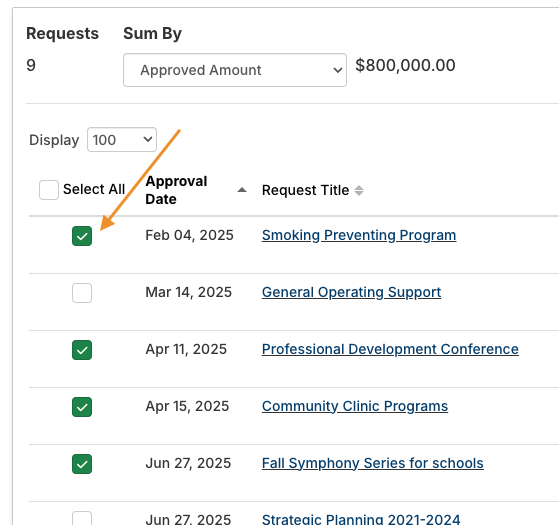This screenshot has width=559, height=525.
Task: Open the General Operating Support link
Action: [x=352, y=292]
